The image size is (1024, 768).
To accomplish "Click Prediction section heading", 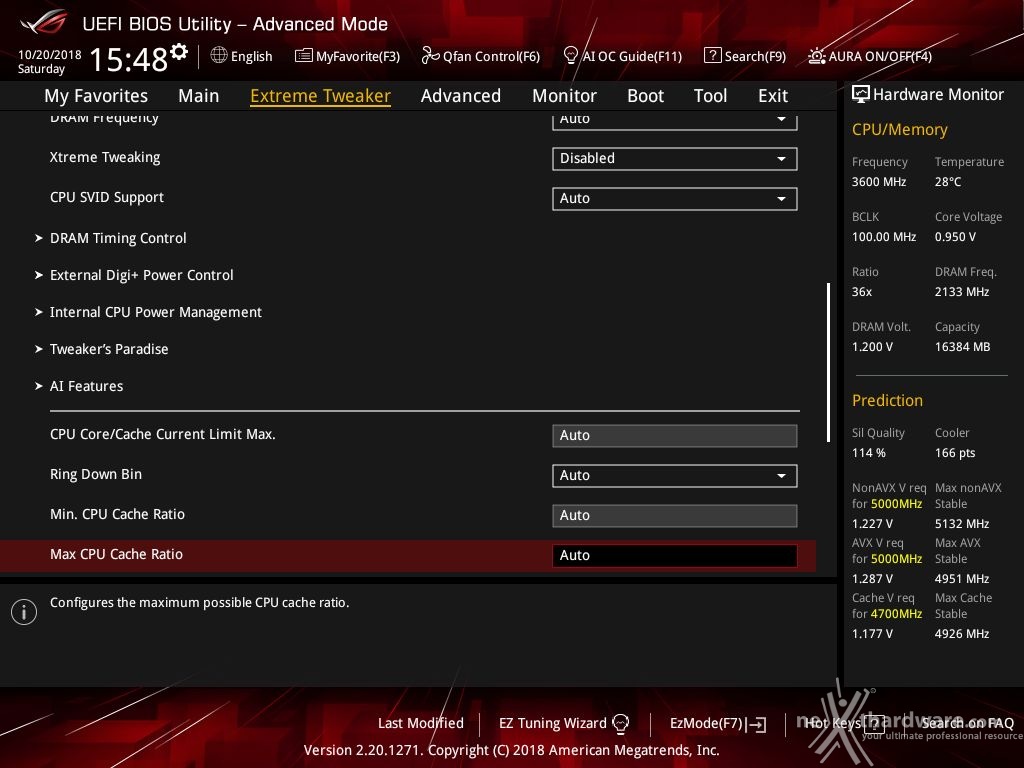I will pyautogui.click(x=887, y=400).
